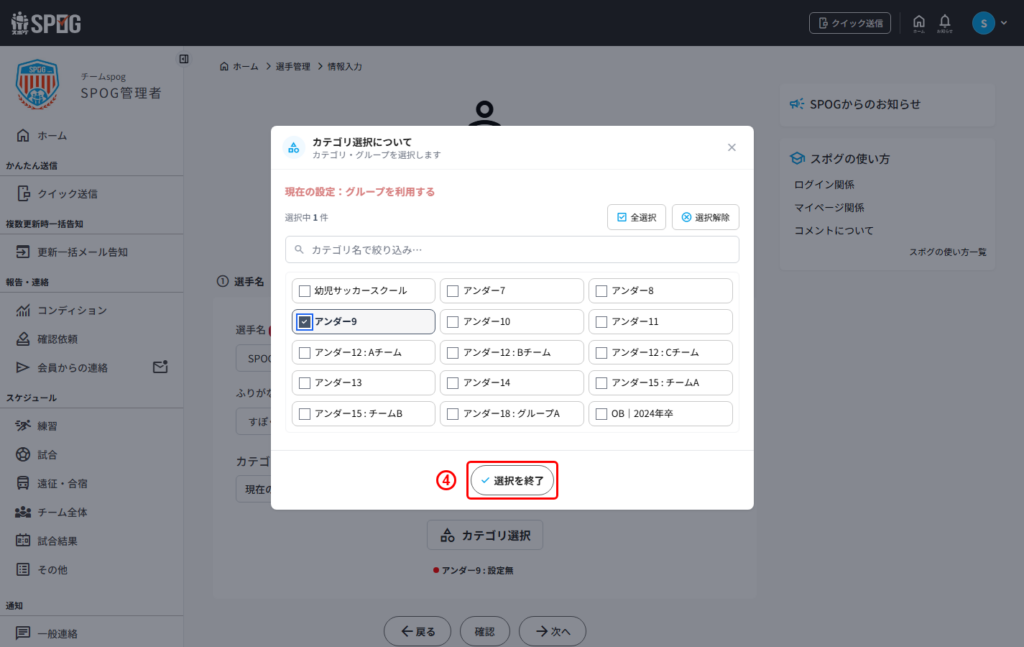The image size is (1024, 647).
Task: Click the SPOG logo in header
Action: point(46,23)
